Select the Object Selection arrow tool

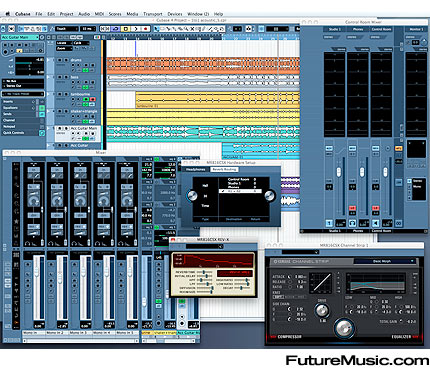click(157, 29)
